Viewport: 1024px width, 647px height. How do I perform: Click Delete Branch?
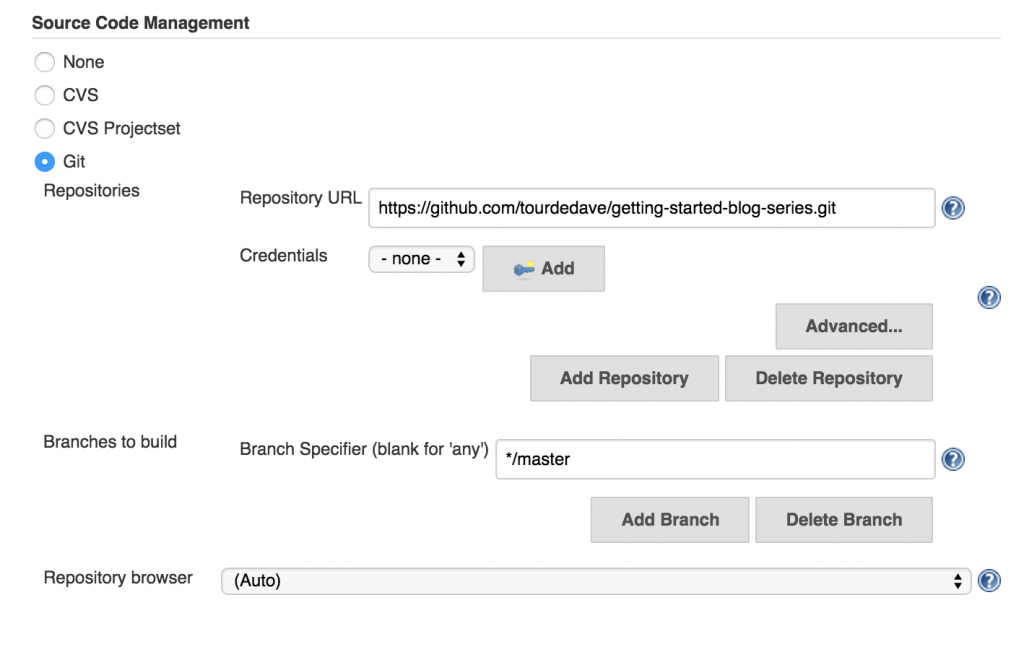[x=843, y=519]
